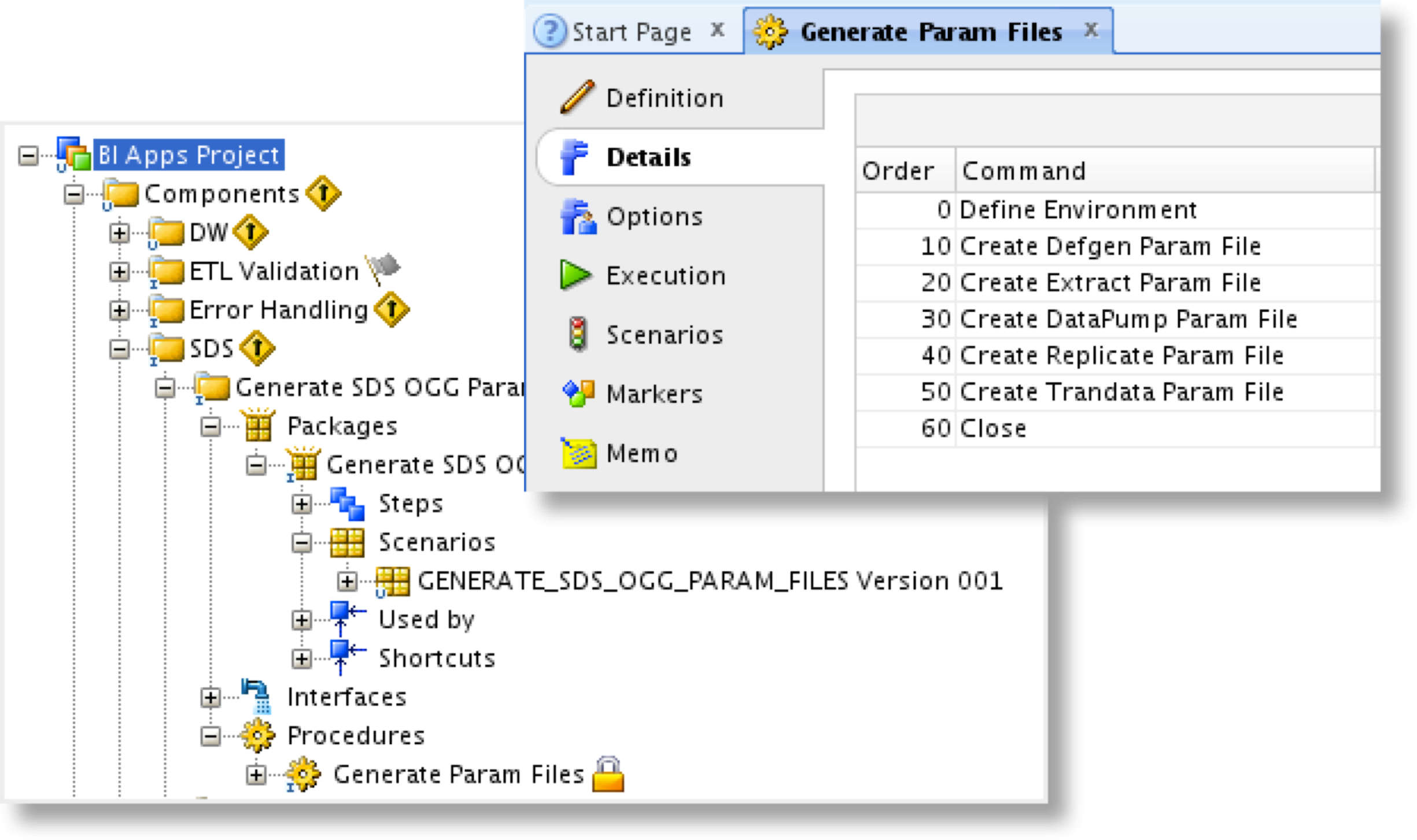Expand the Shortcuts node
This screenshot has width=1417, height=840.
(x=301, y=659)
